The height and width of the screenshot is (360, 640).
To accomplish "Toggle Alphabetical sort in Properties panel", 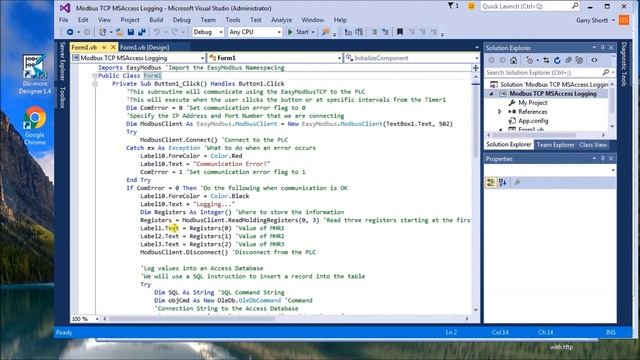I will coord(502,182).
